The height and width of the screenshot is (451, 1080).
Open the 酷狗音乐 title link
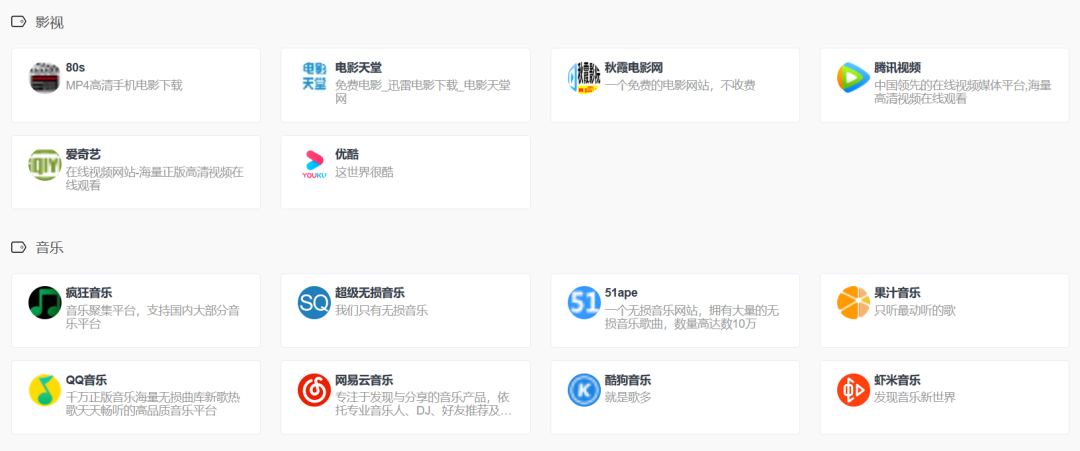627,380
